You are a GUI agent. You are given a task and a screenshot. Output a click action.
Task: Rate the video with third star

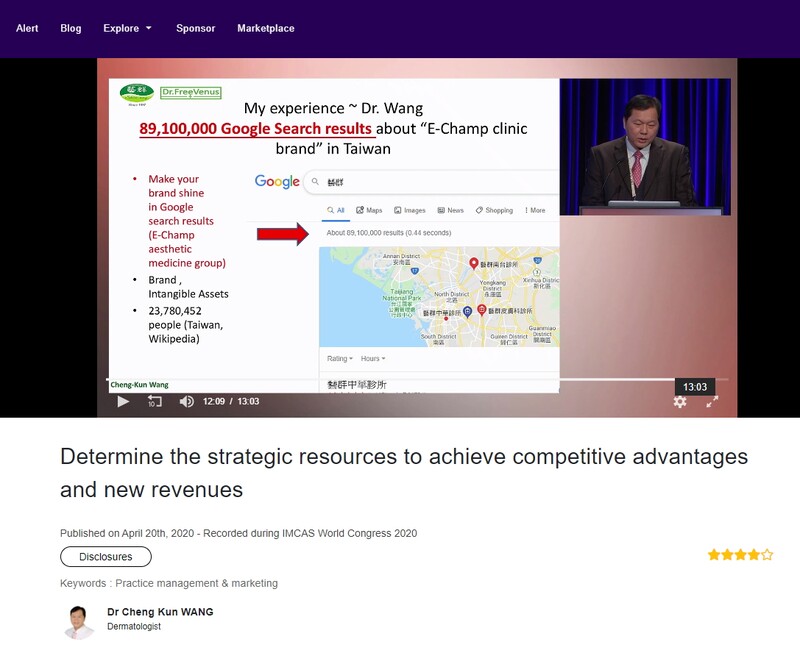tap(740, 555)
